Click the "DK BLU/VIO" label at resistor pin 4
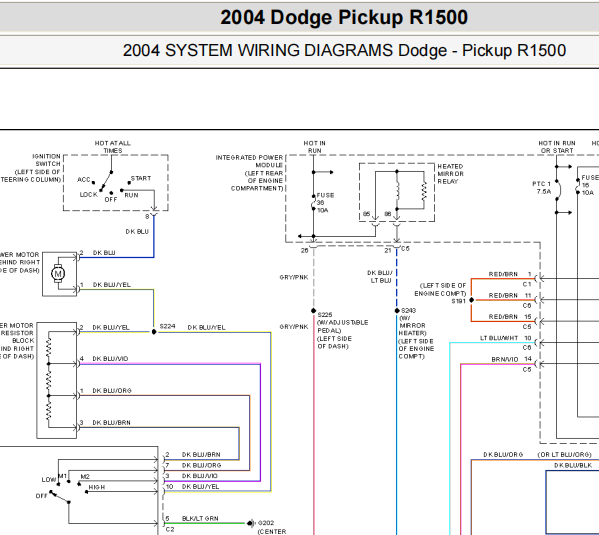Image resolution: width=599 pixels, height=535 pixels. coord(110,359)
